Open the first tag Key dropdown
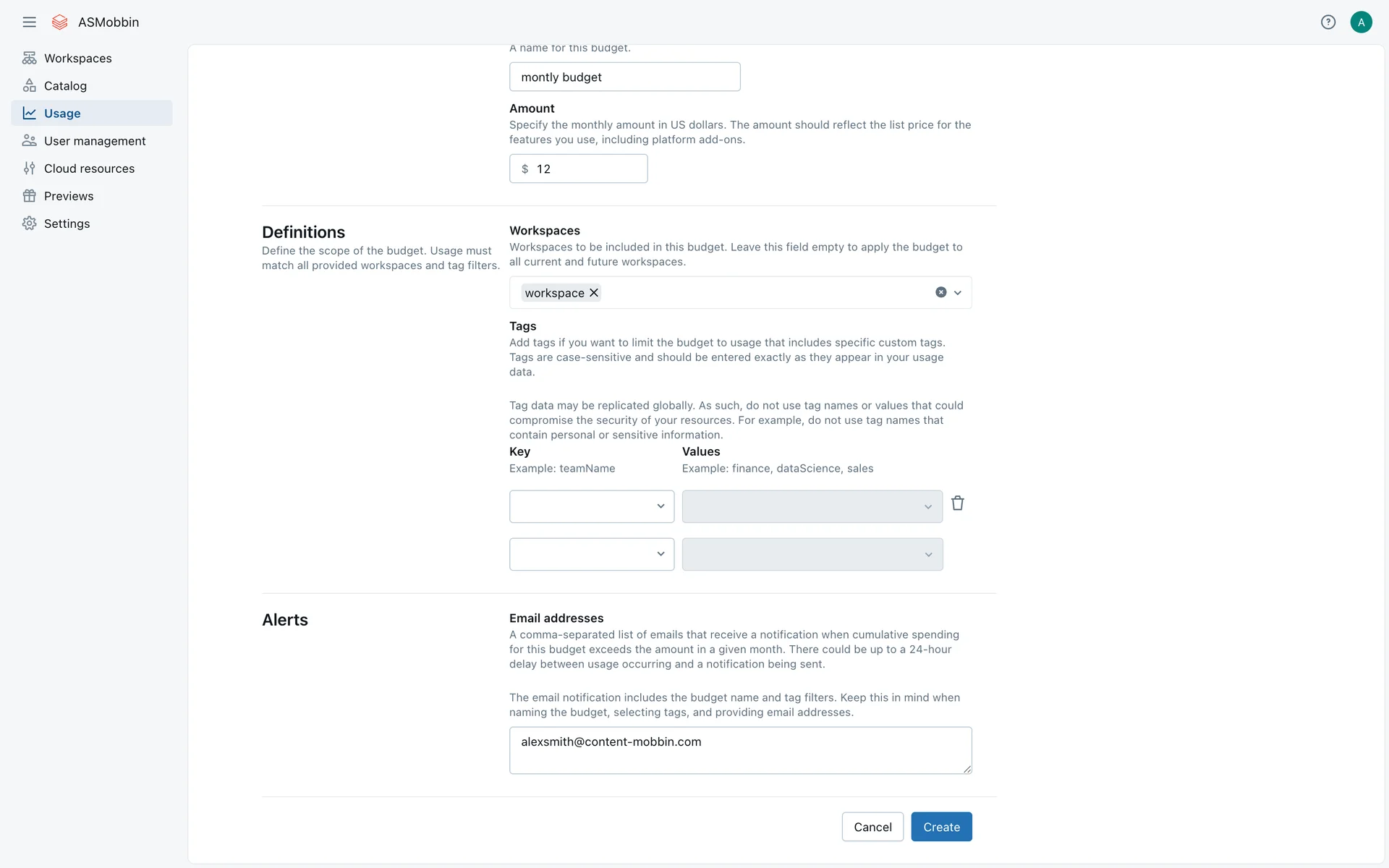The width and height of the screenshot is (1389, 868). [591, 506]
